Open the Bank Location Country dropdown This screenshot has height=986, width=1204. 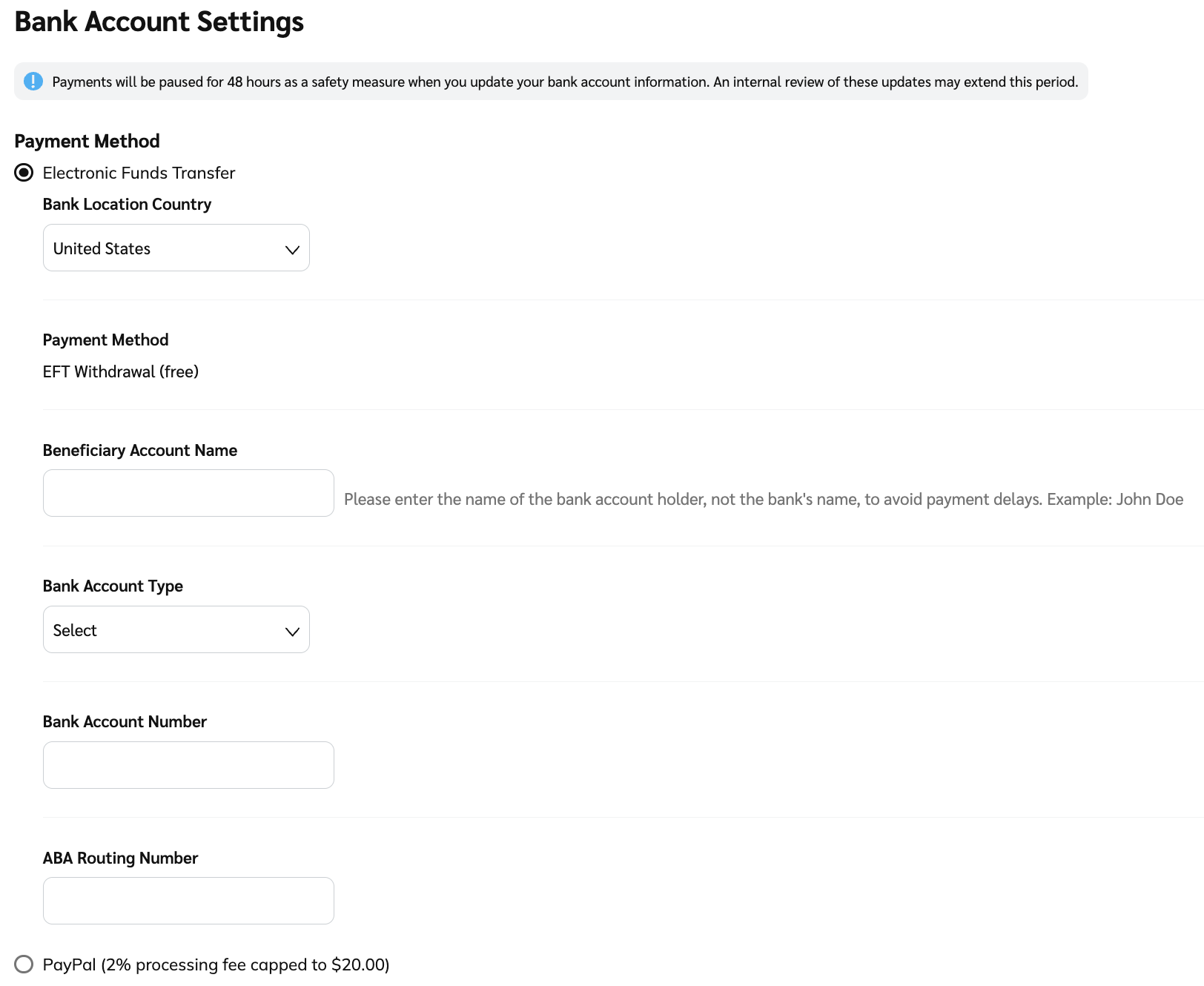click(176, 248)
